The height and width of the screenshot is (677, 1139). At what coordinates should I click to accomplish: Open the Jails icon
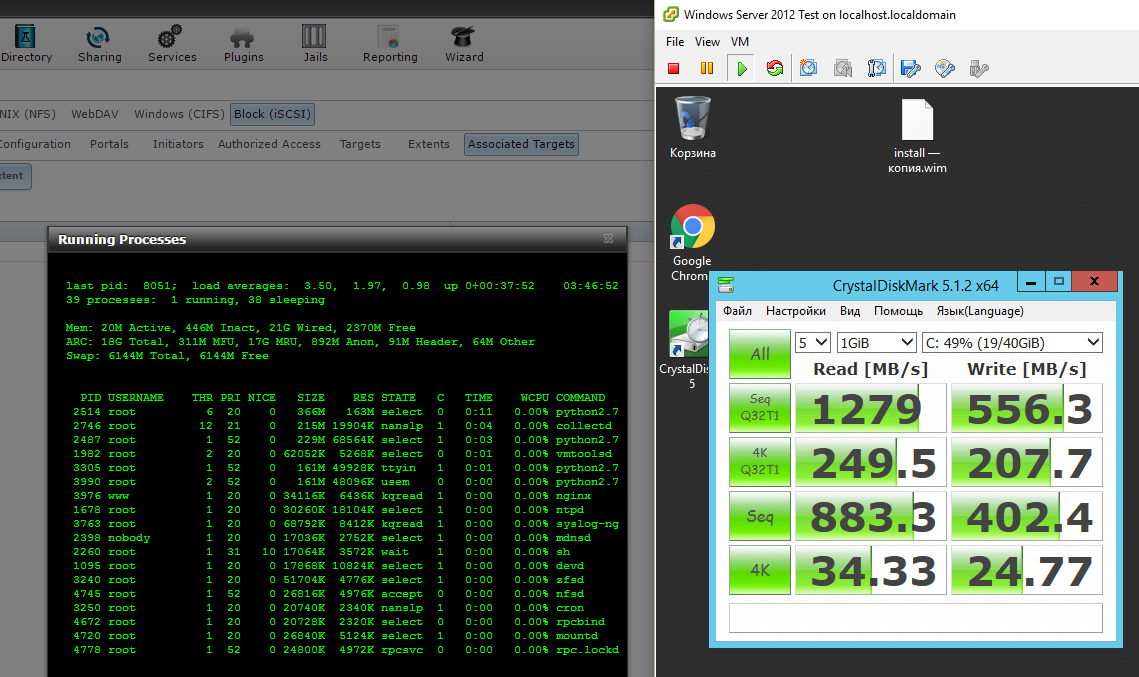tap(315, 44)
